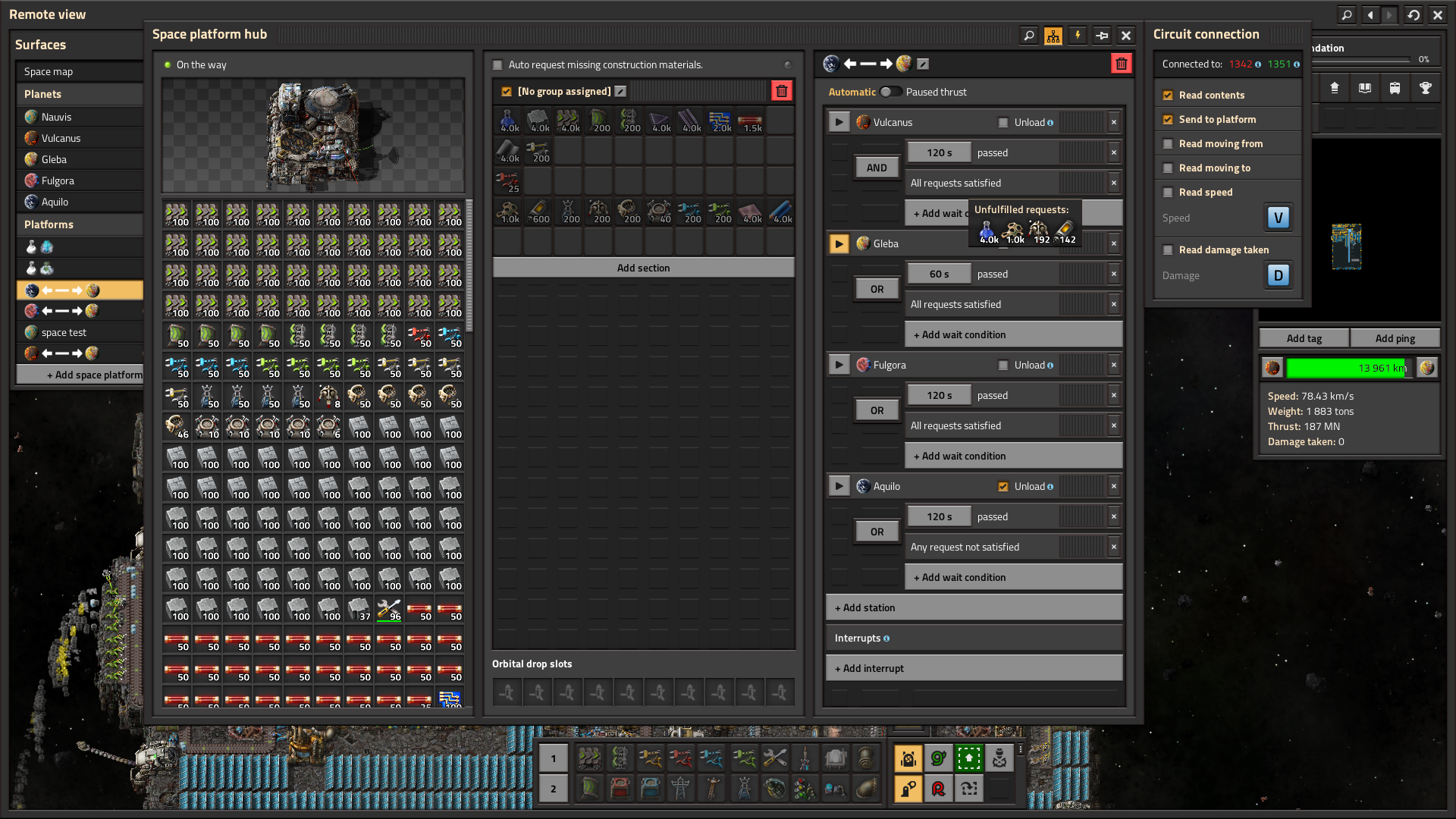Select the green upgrade planner shortcut

pyautogui.click(x=969, y=758)
